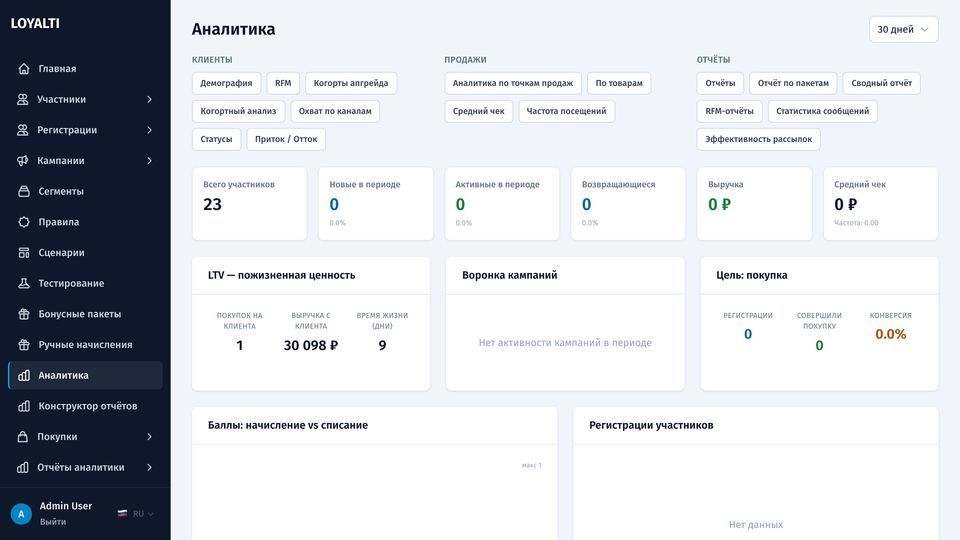Click the Правила badge icon
The height and width of the screenshot is (540, 960).
pyautogui.click(x=23, y=222)
